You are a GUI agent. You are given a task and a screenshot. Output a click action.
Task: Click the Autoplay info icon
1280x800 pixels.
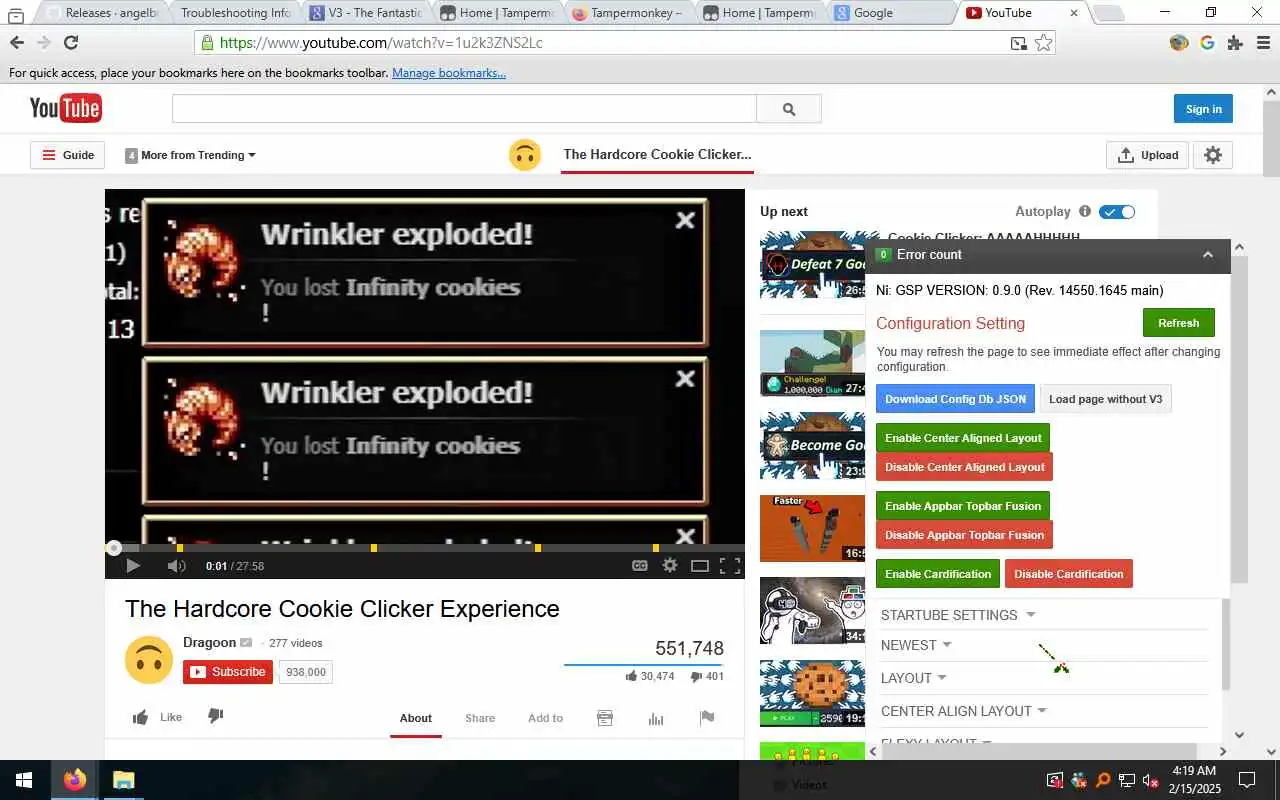click(x=1085, y=212)
